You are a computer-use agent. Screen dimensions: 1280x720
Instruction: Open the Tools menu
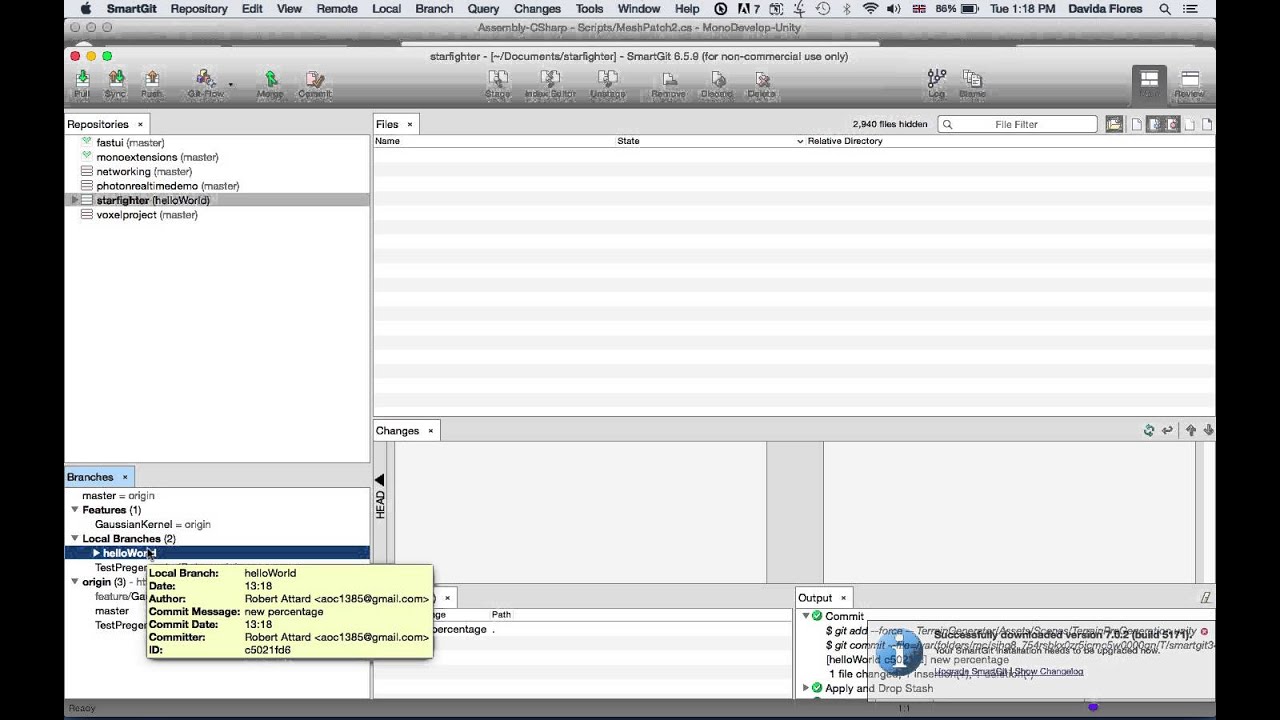point(589,9)
